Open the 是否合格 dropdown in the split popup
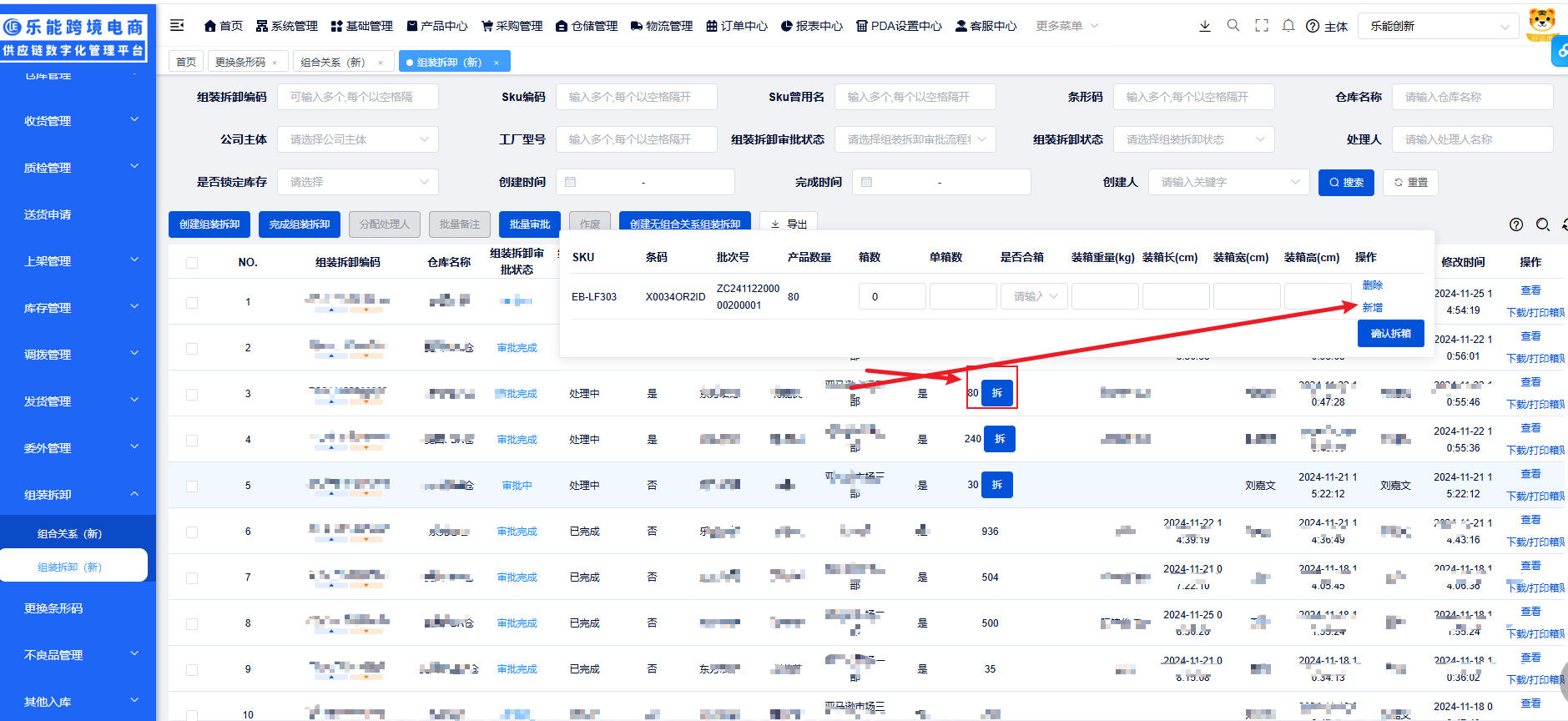Screen dimensions: 1568x721 (1034, 296)
